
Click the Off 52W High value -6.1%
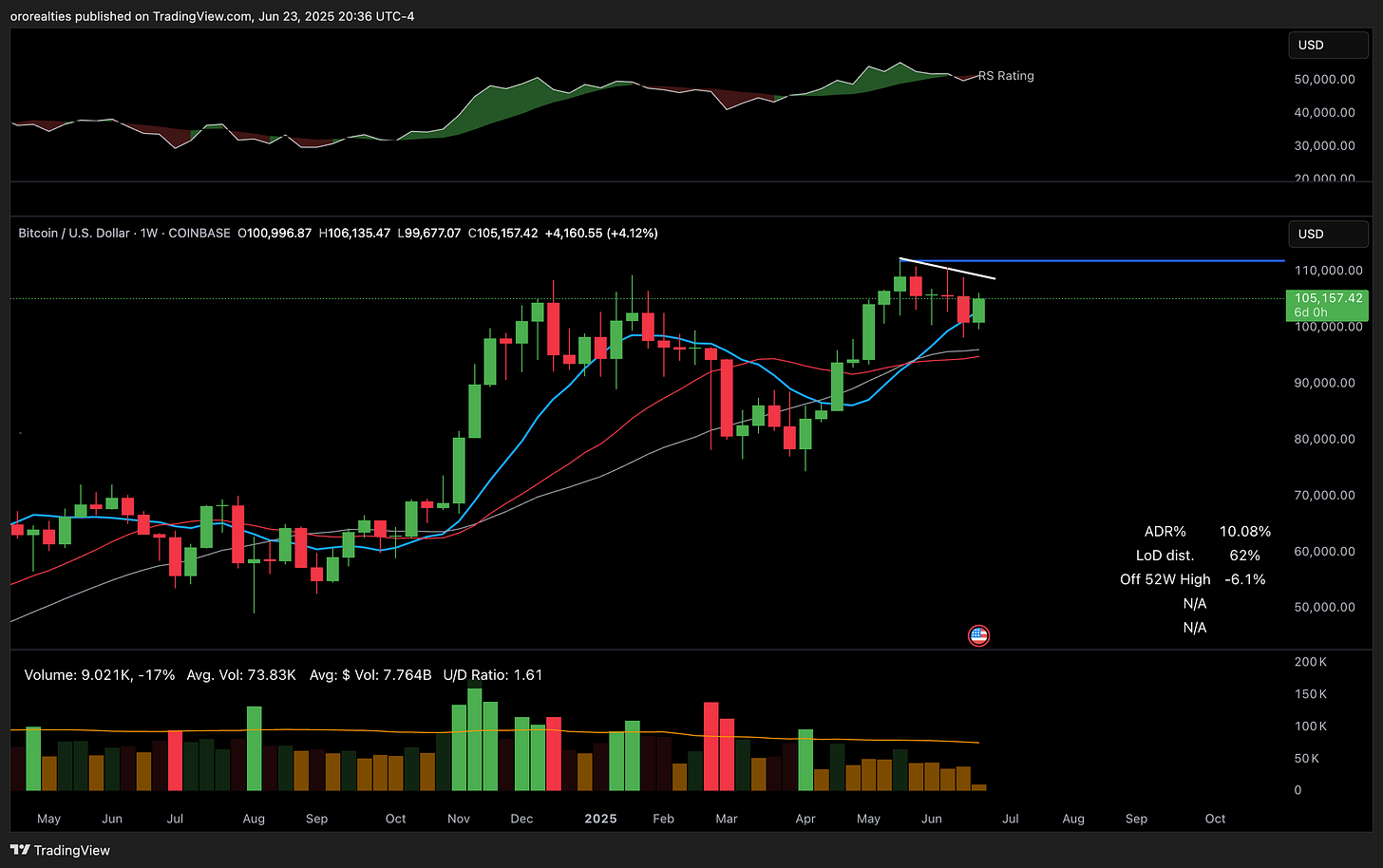click(x=1245, y=579)
